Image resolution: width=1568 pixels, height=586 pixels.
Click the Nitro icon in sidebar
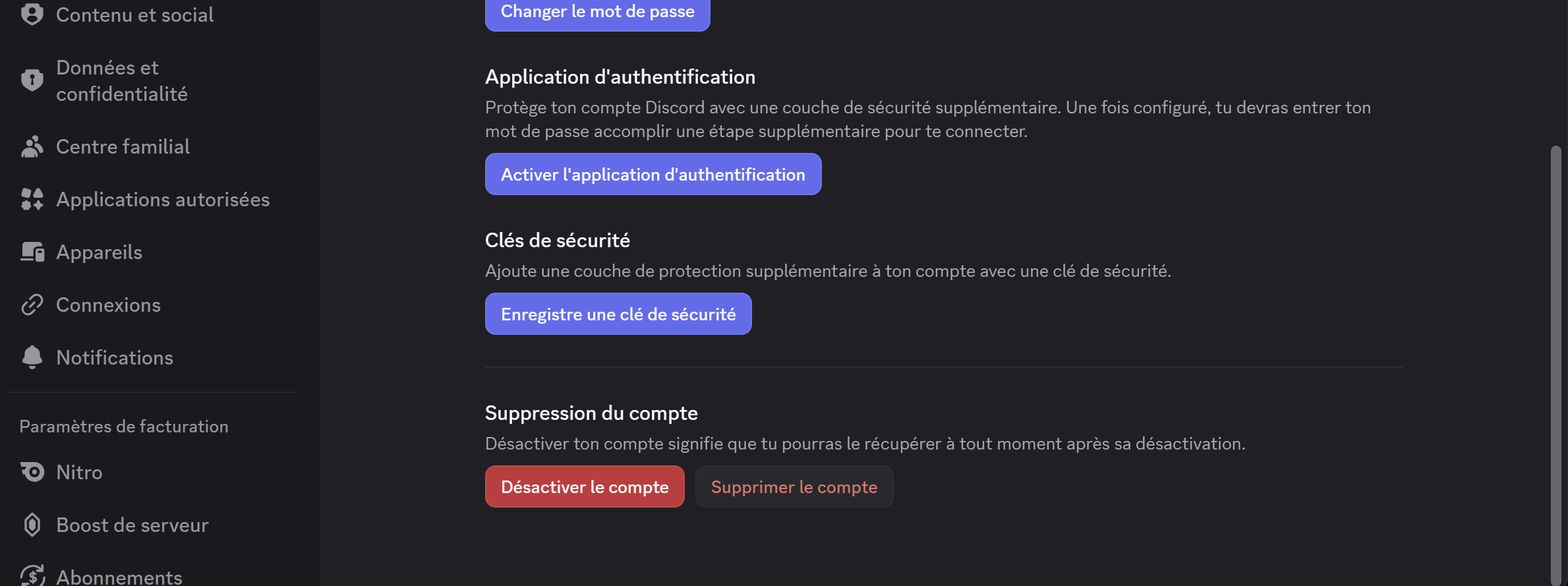coord(32,472)
